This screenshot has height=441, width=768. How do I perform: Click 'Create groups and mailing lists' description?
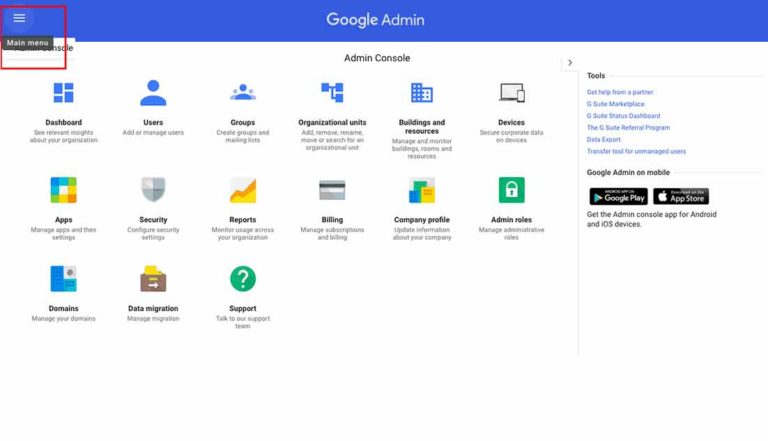click(243, 136)
